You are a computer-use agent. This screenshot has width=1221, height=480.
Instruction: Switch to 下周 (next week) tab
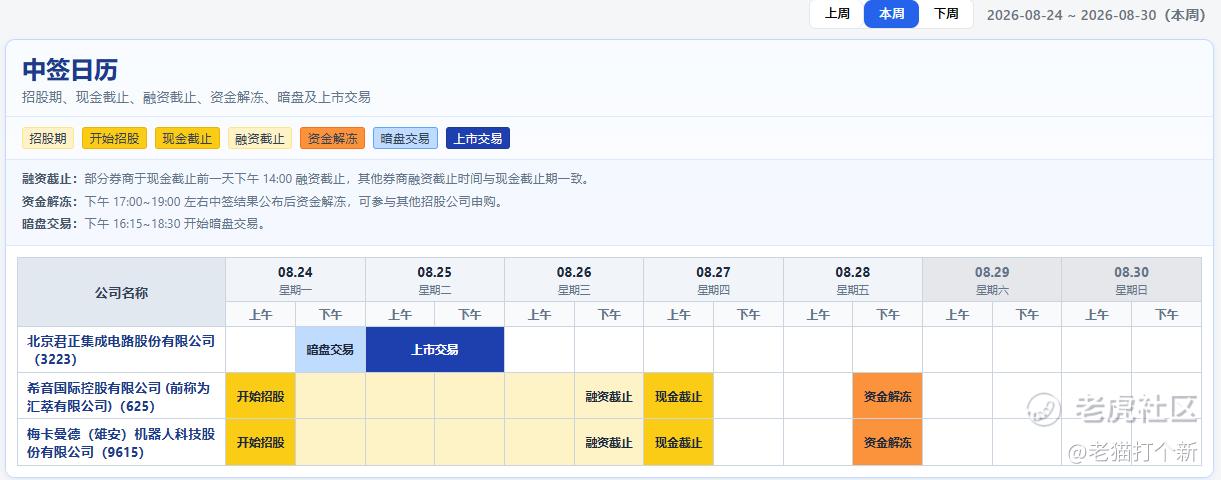[946, 14]
